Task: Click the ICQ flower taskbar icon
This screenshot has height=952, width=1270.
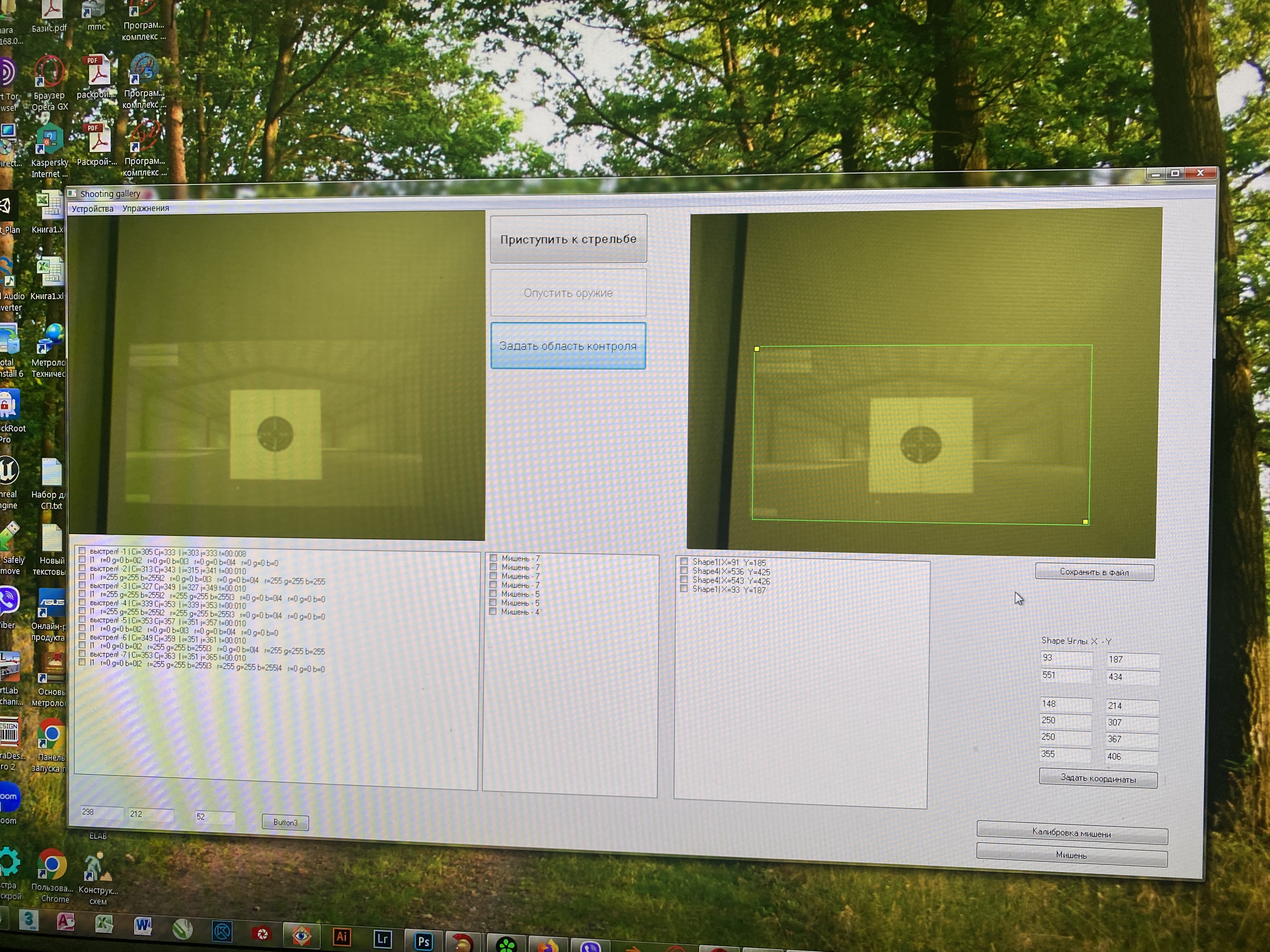Action: [506, 943]
